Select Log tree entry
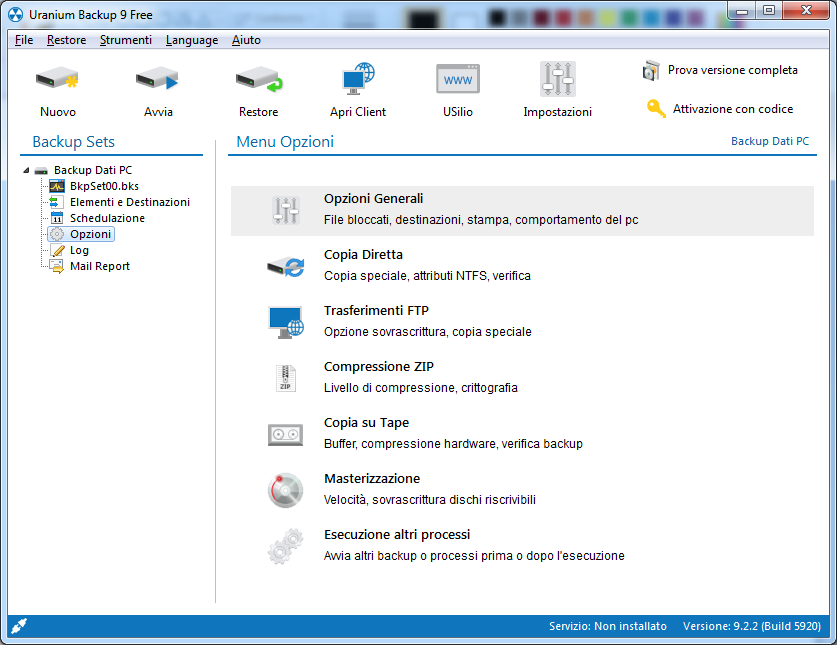The image size is (837, 645). click(x=79, y=250)
